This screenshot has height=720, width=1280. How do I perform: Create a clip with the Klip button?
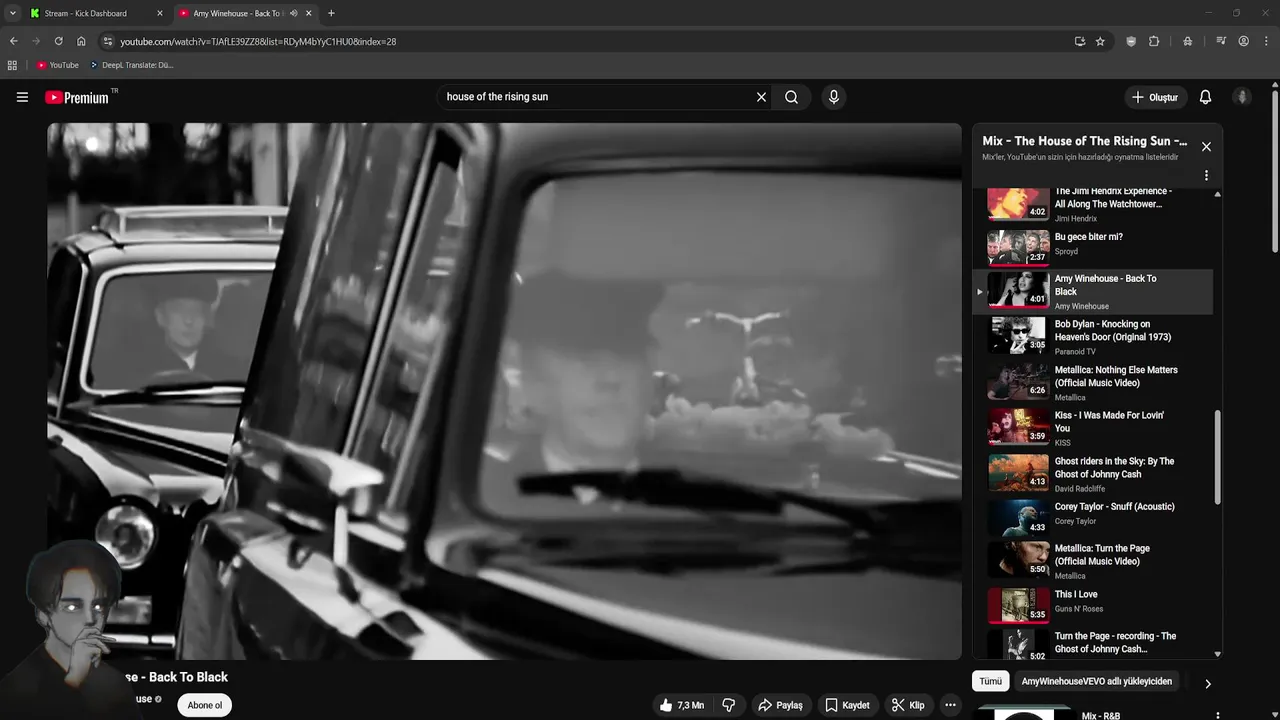(908, 705)
